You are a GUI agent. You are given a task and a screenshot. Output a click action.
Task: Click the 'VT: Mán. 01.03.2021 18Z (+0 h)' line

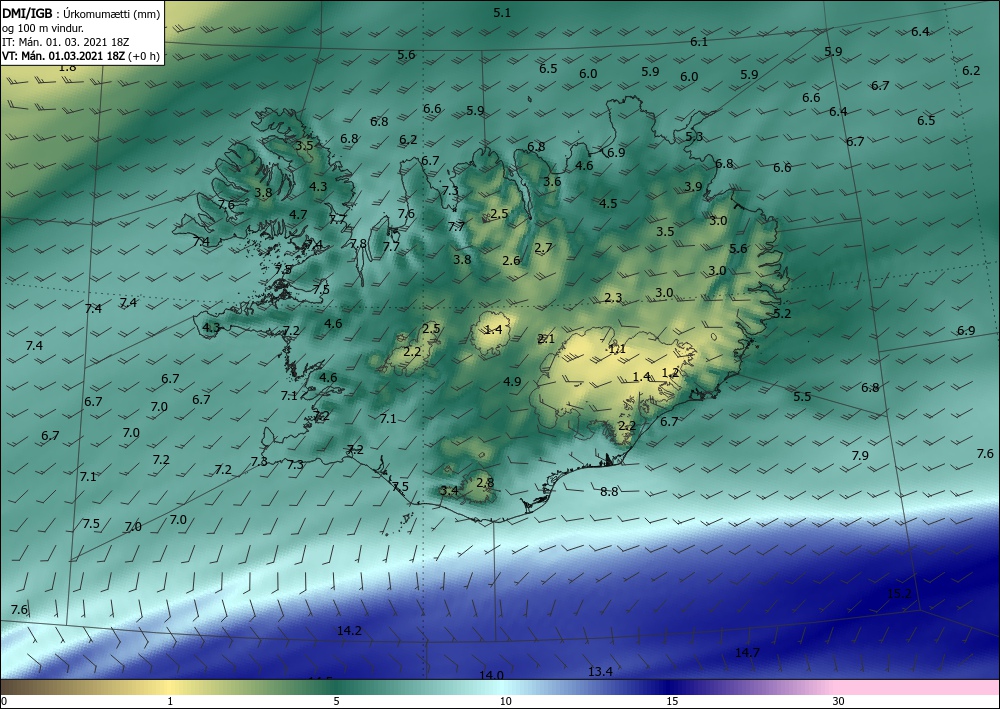click(x=81, y=55)
